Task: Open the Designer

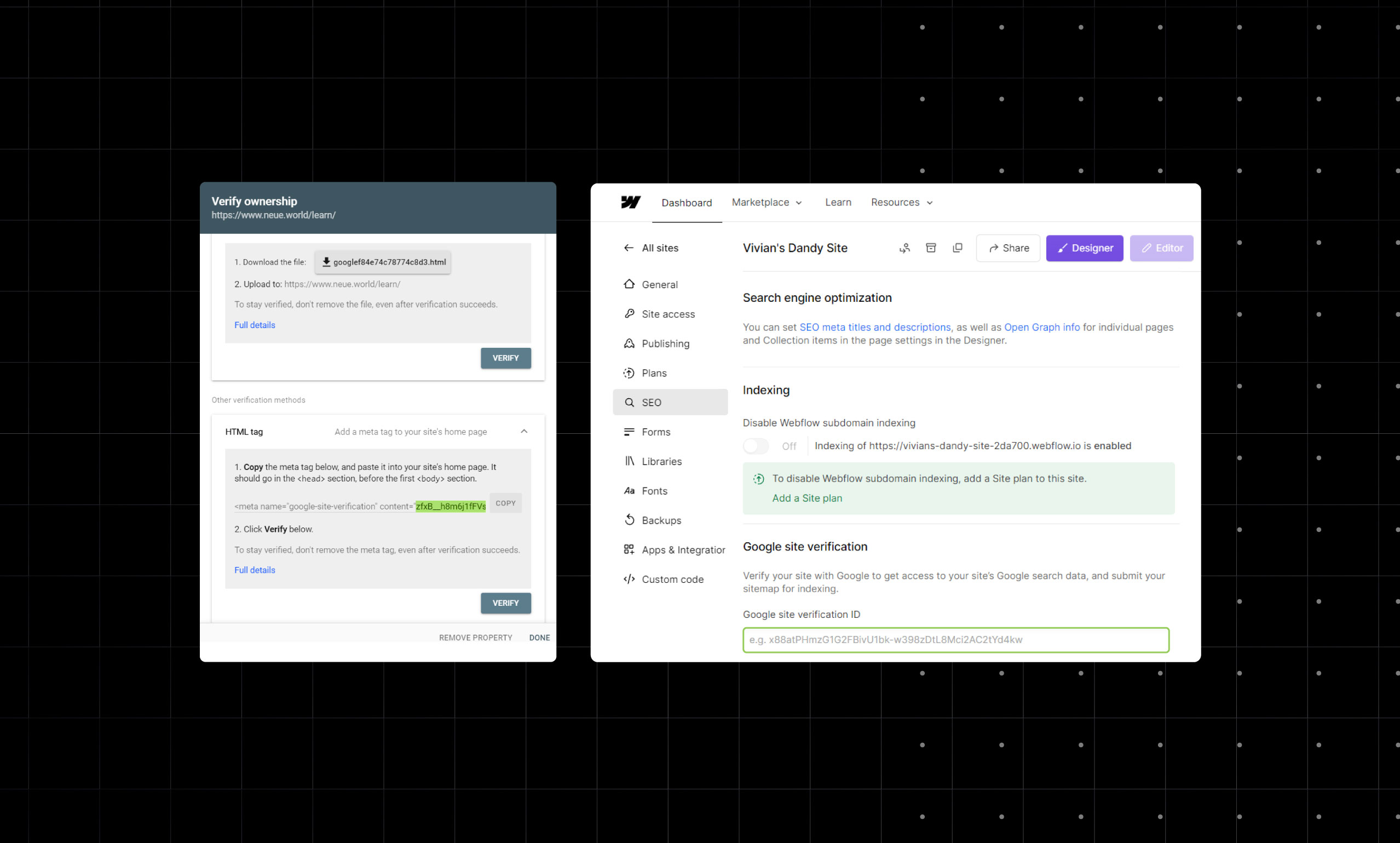Action: pyautogui.click(x=1084, y=248)
